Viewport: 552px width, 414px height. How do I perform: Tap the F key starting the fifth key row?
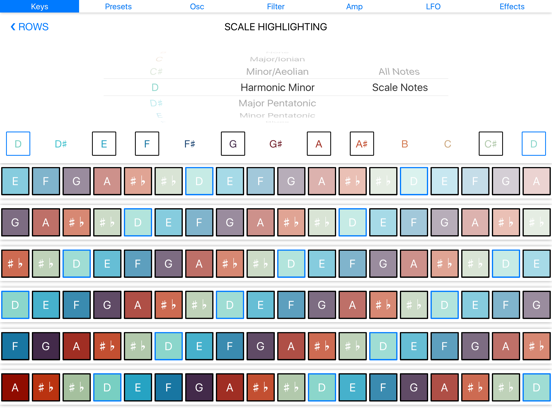(x=15, y=346)
